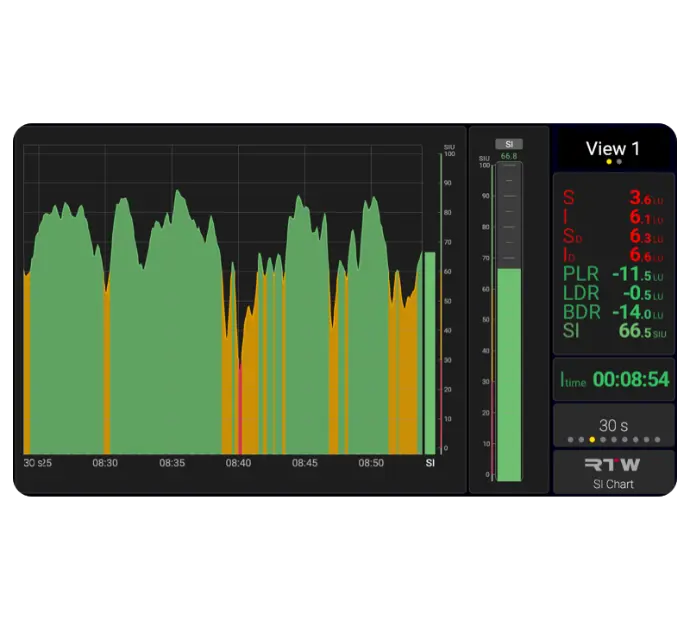690x619 pixels.
Task: Click the 08:40 time axis label
Action: pyautogui.click(x=239, y=463)
